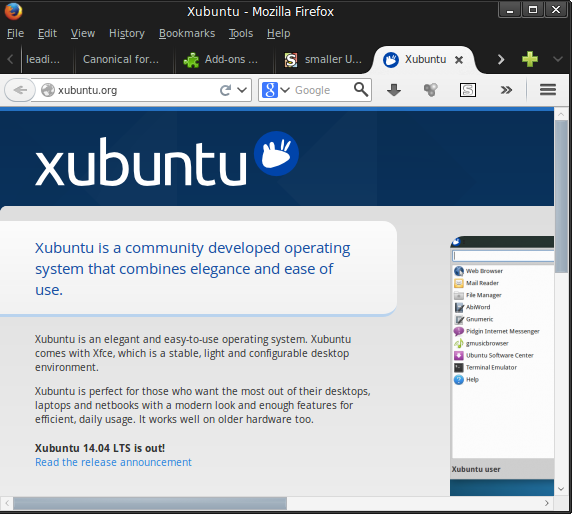This screenshot has width=572, height=514.
Task: Open the Tools menu
Action: [241, 34]
